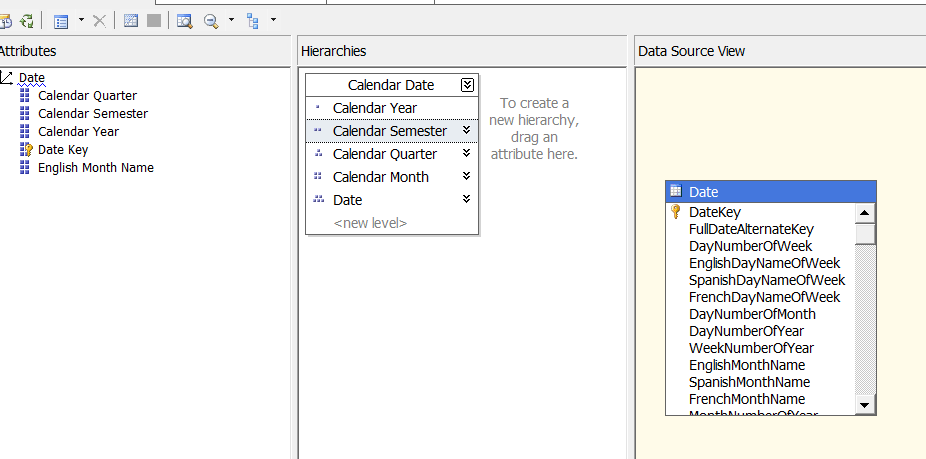
Task: Select the DateKey column
Action: 715,212
